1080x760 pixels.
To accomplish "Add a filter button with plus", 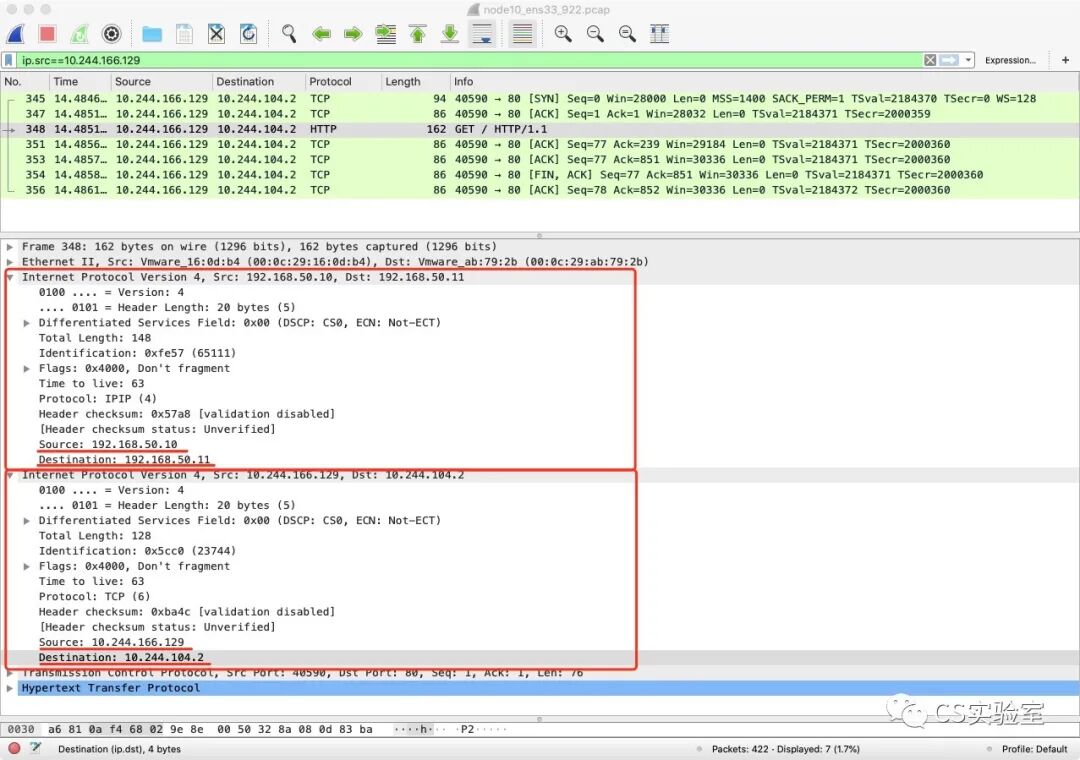I will point(1065,61).
